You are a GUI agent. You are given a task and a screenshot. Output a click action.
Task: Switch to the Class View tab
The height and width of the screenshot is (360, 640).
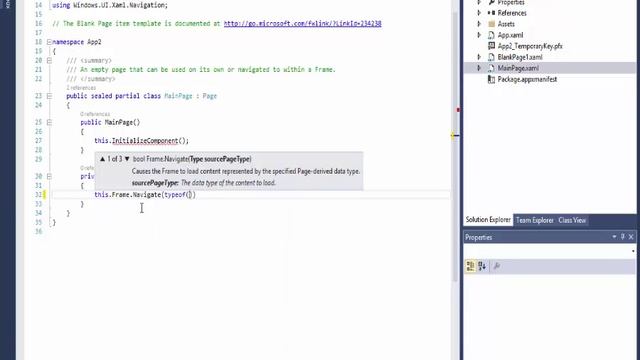point(572,220)
